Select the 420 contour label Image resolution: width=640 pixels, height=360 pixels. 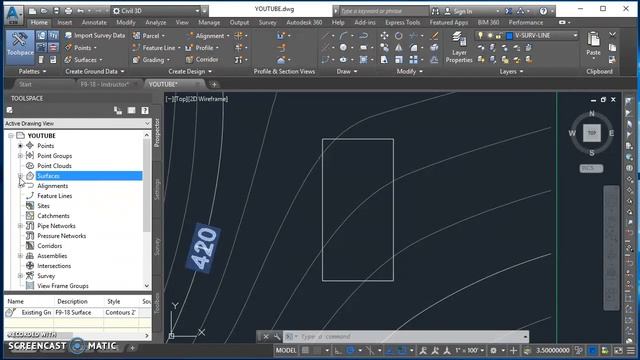(203, 248)
